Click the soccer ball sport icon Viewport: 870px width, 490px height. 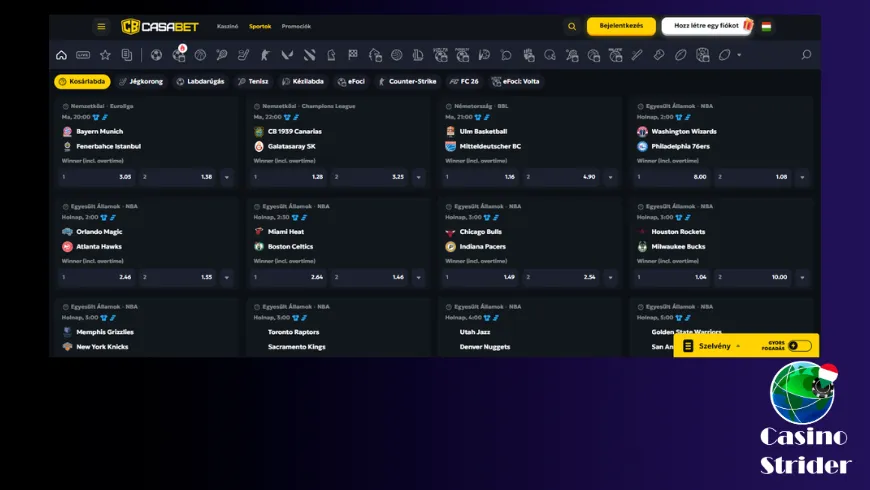coord(156,55)
